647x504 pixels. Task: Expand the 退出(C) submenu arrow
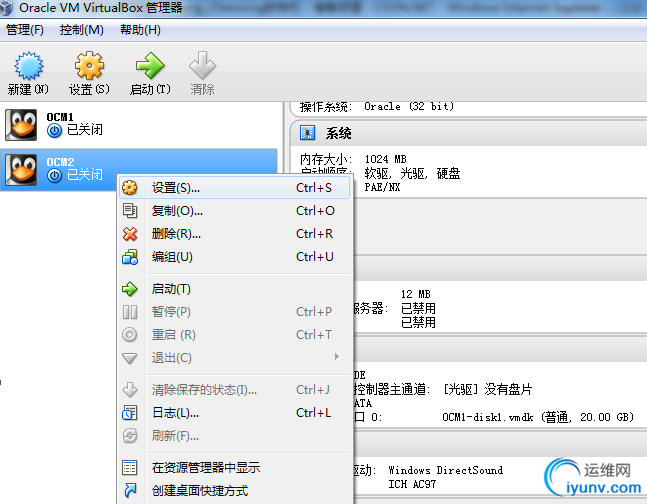(337, 357)
